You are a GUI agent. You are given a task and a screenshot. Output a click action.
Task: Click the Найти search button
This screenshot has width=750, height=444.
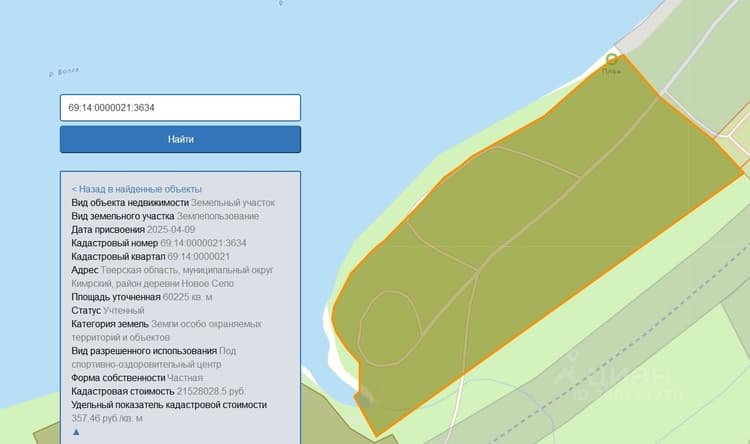pos(180,139)
